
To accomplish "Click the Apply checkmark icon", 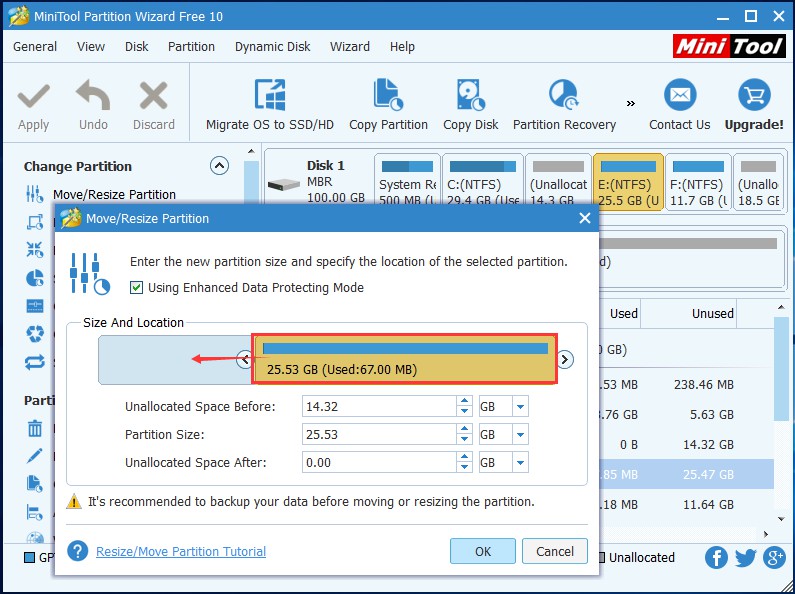I will coord(33,96).
